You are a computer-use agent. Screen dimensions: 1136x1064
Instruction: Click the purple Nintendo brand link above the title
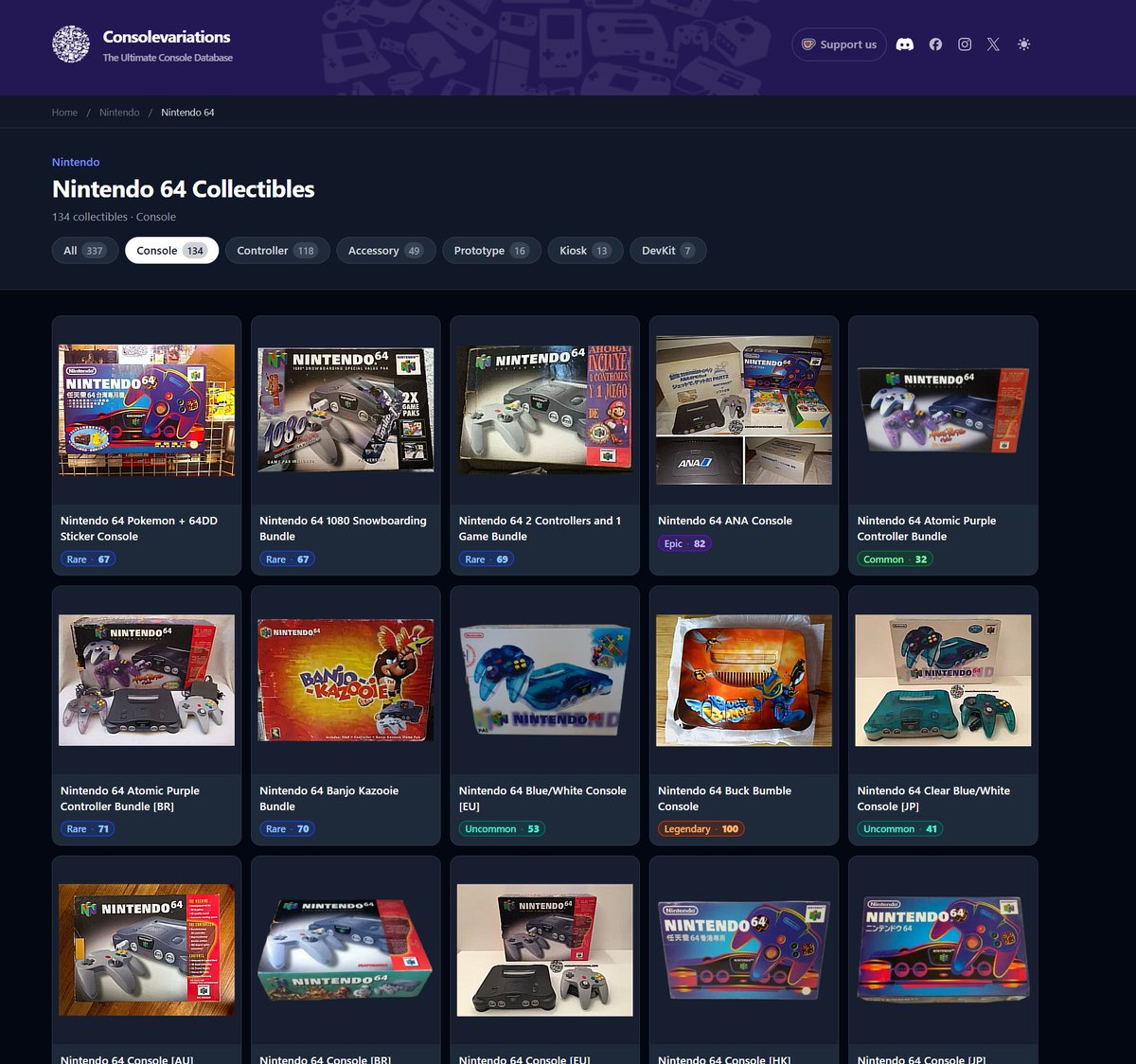[76, 162]
